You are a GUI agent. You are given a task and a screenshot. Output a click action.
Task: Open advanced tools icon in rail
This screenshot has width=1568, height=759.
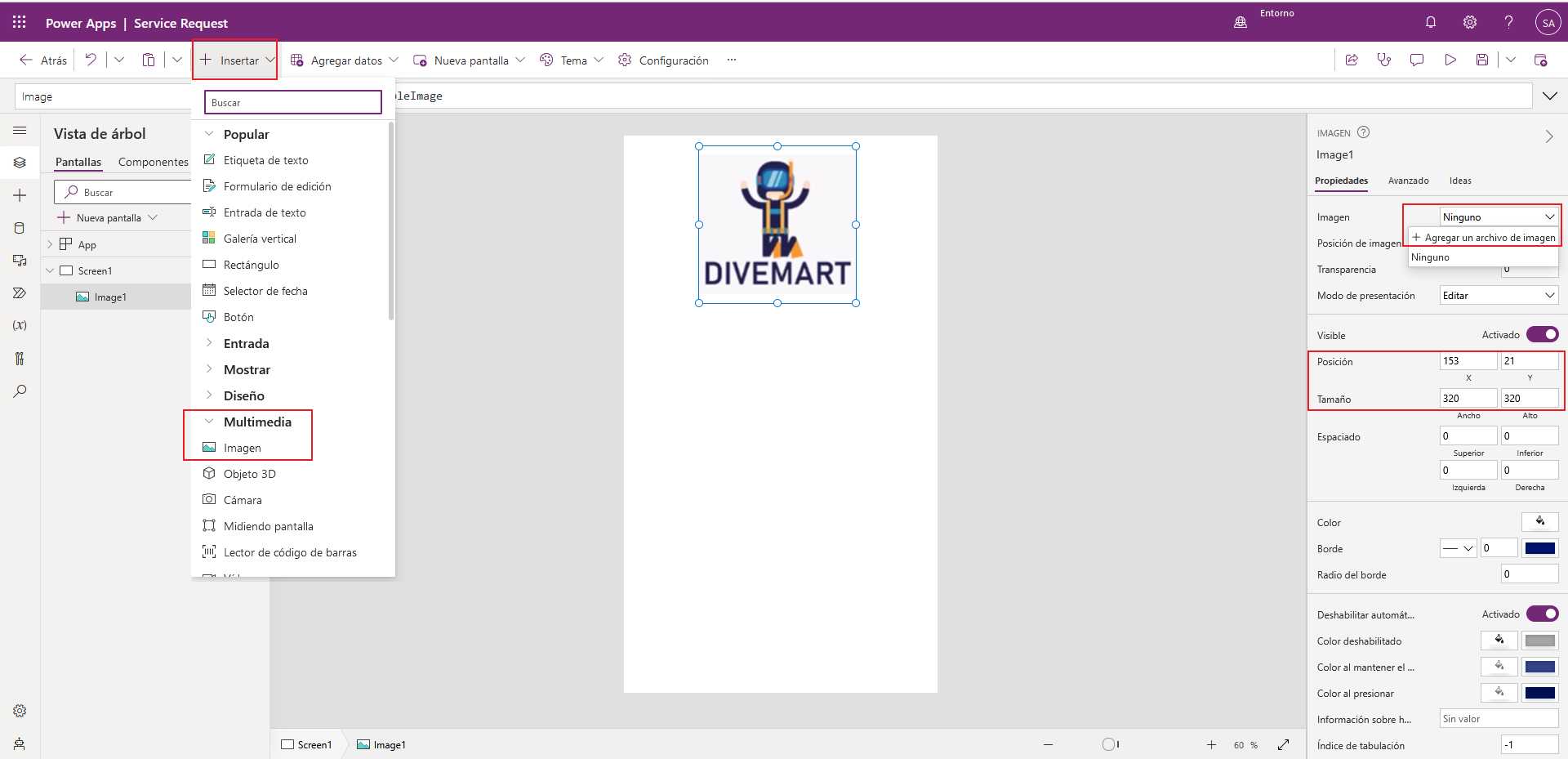[20, 358]
